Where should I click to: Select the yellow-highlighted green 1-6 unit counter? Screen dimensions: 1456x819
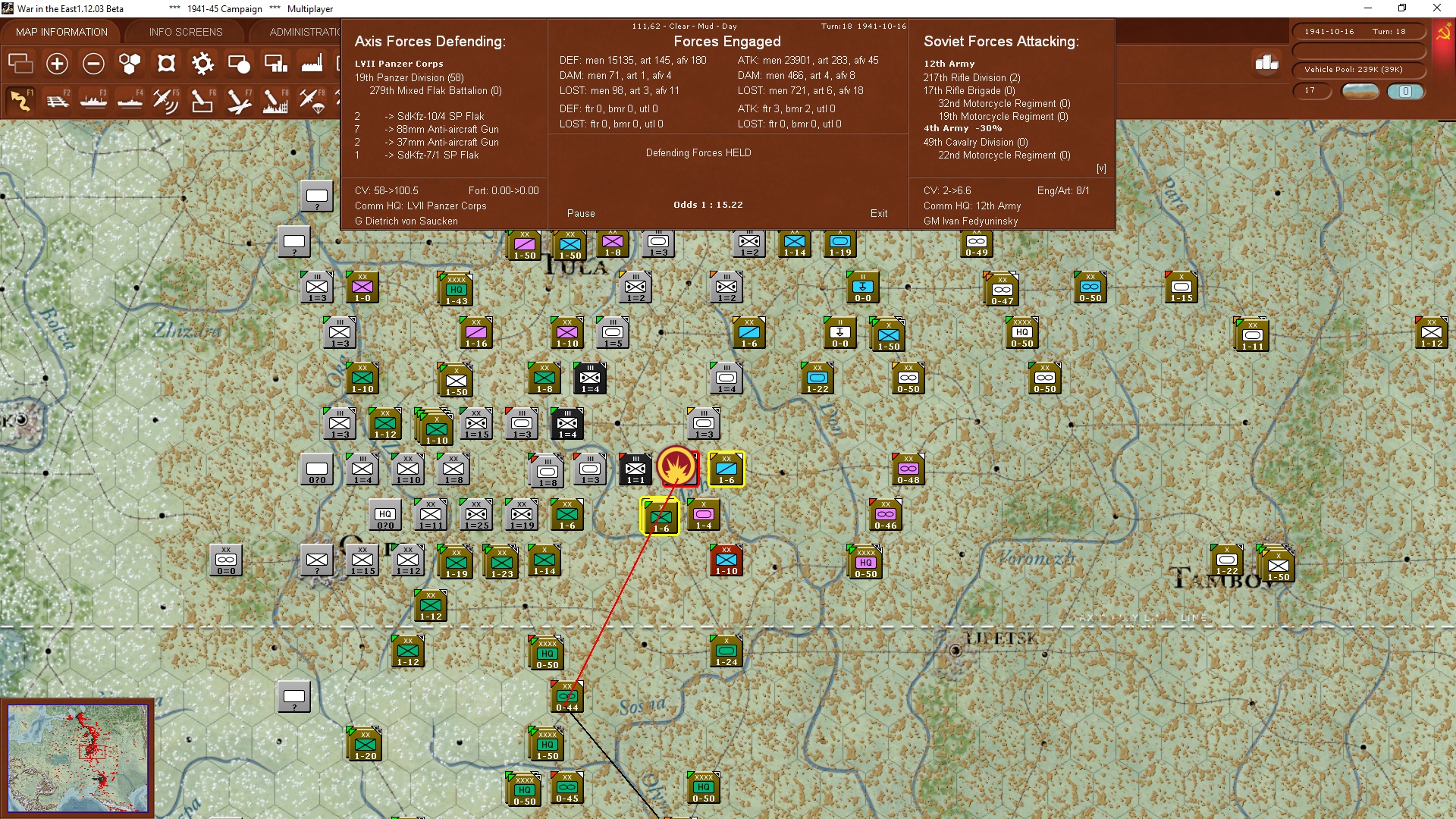tap(661, 517)
